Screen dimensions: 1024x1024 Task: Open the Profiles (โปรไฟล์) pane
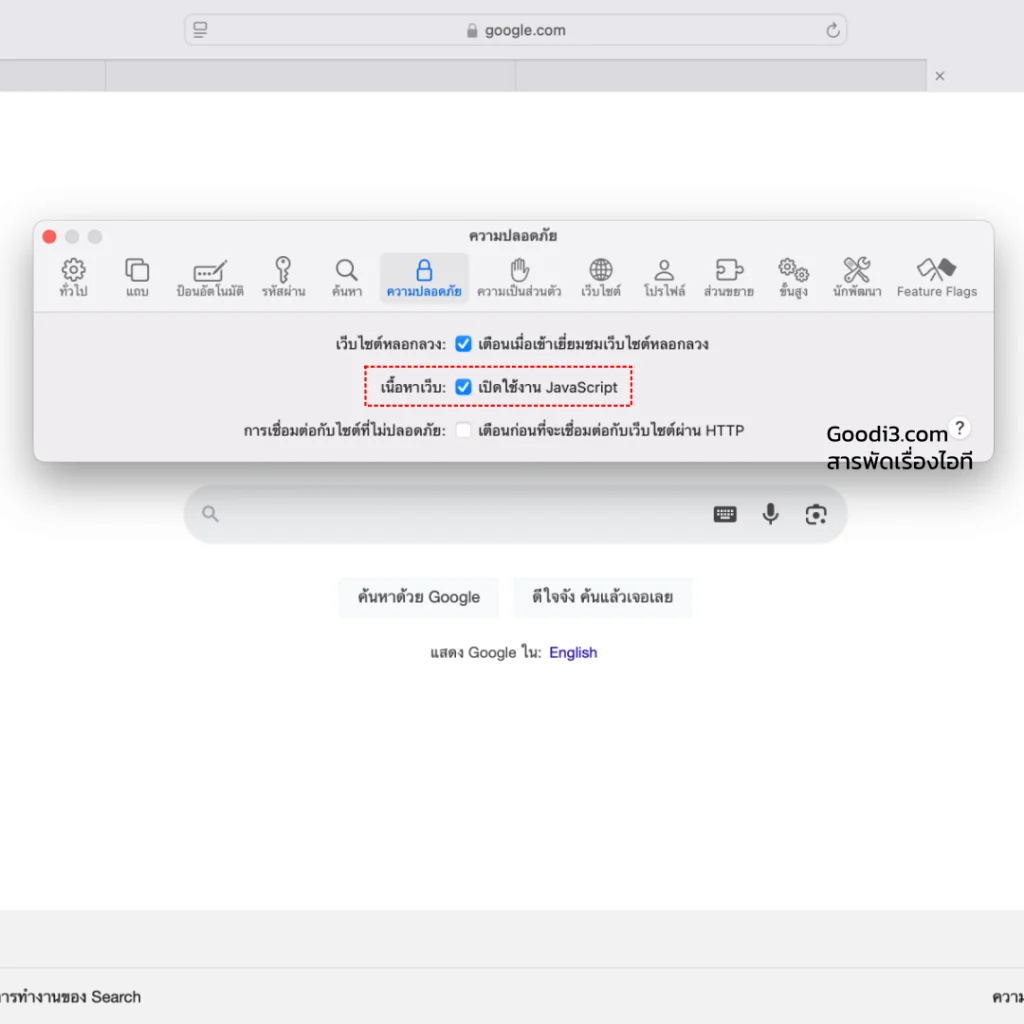coord(664,278)
